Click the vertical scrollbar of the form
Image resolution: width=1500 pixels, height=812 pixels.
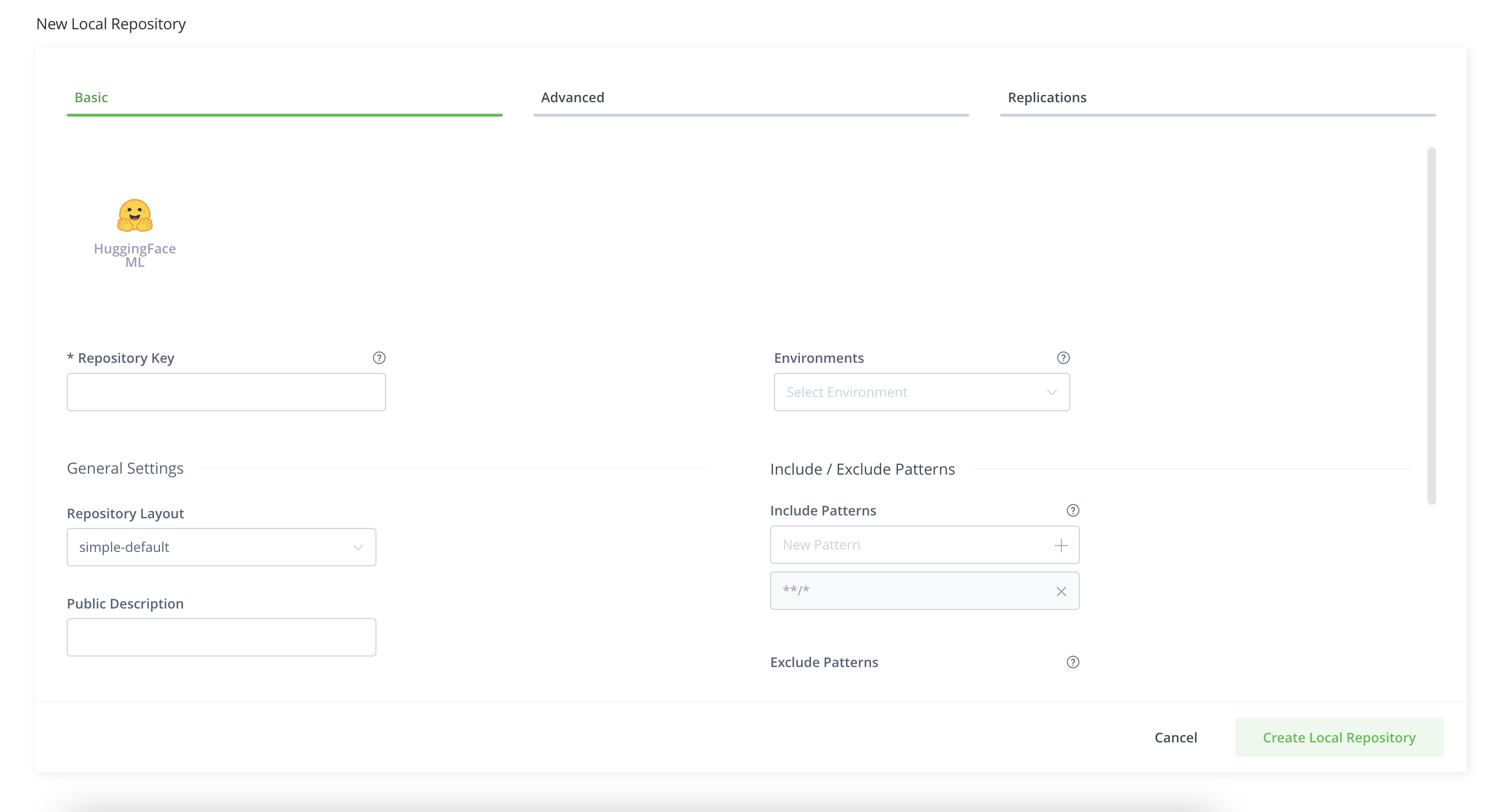pyautogui.click(x=1431, y=326)
